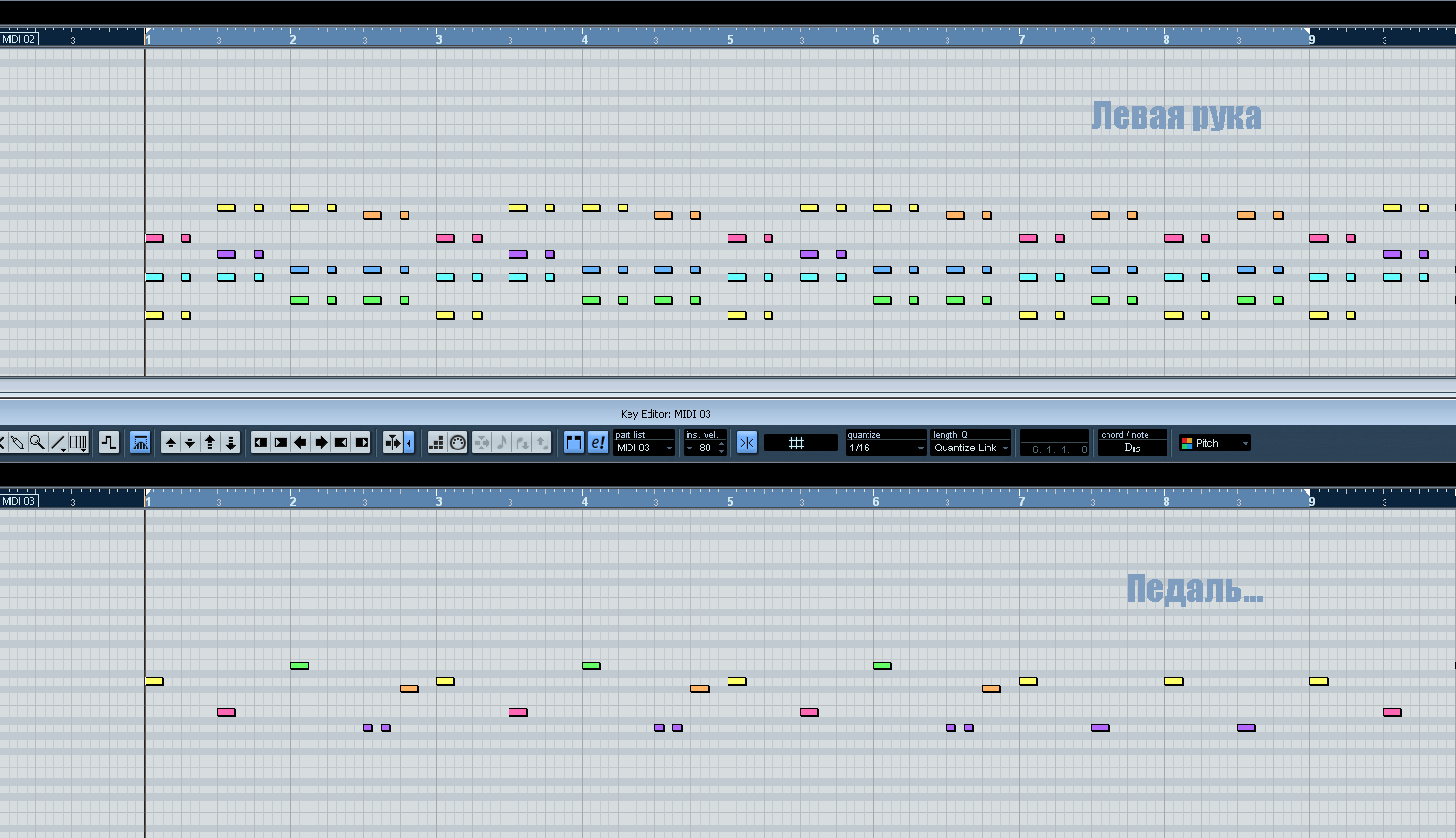
Task: Click Trim Start Right nudge button
Action: coord(281,443)
